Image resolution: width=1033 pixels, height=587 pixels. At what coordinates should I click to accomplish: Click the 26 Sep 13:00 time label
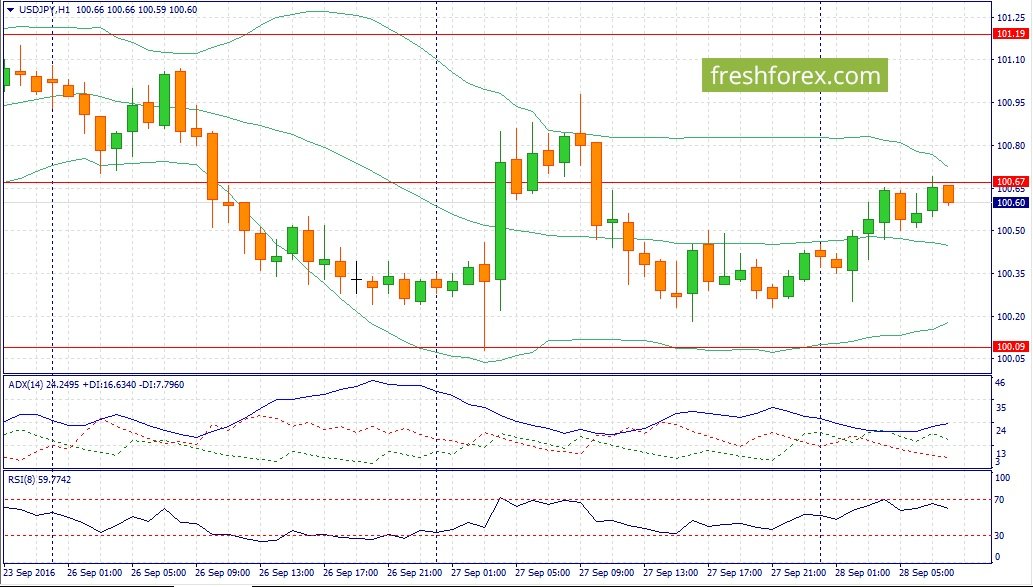coord(287,573)
